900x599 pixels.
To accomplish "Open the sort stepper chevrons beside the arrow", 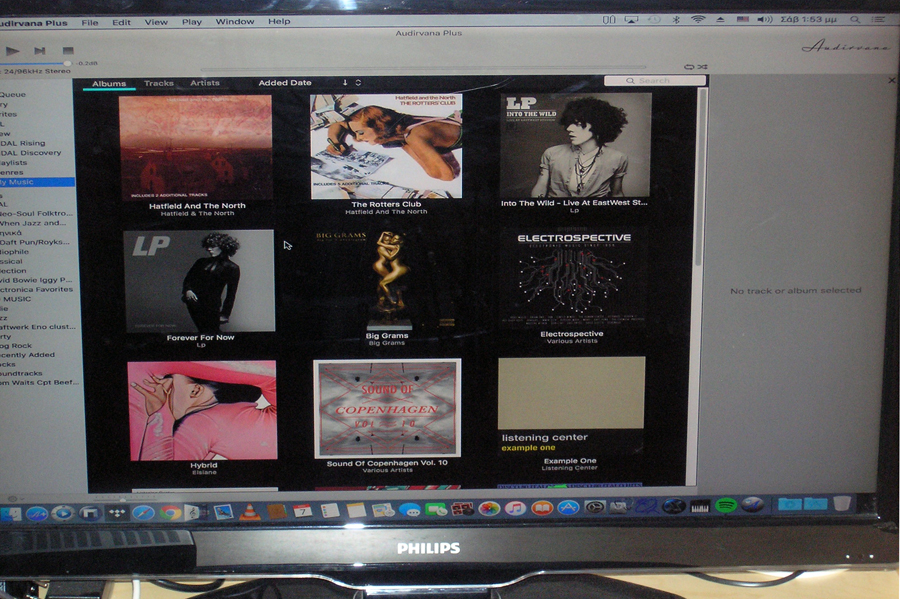I will (x=359, y=83).
